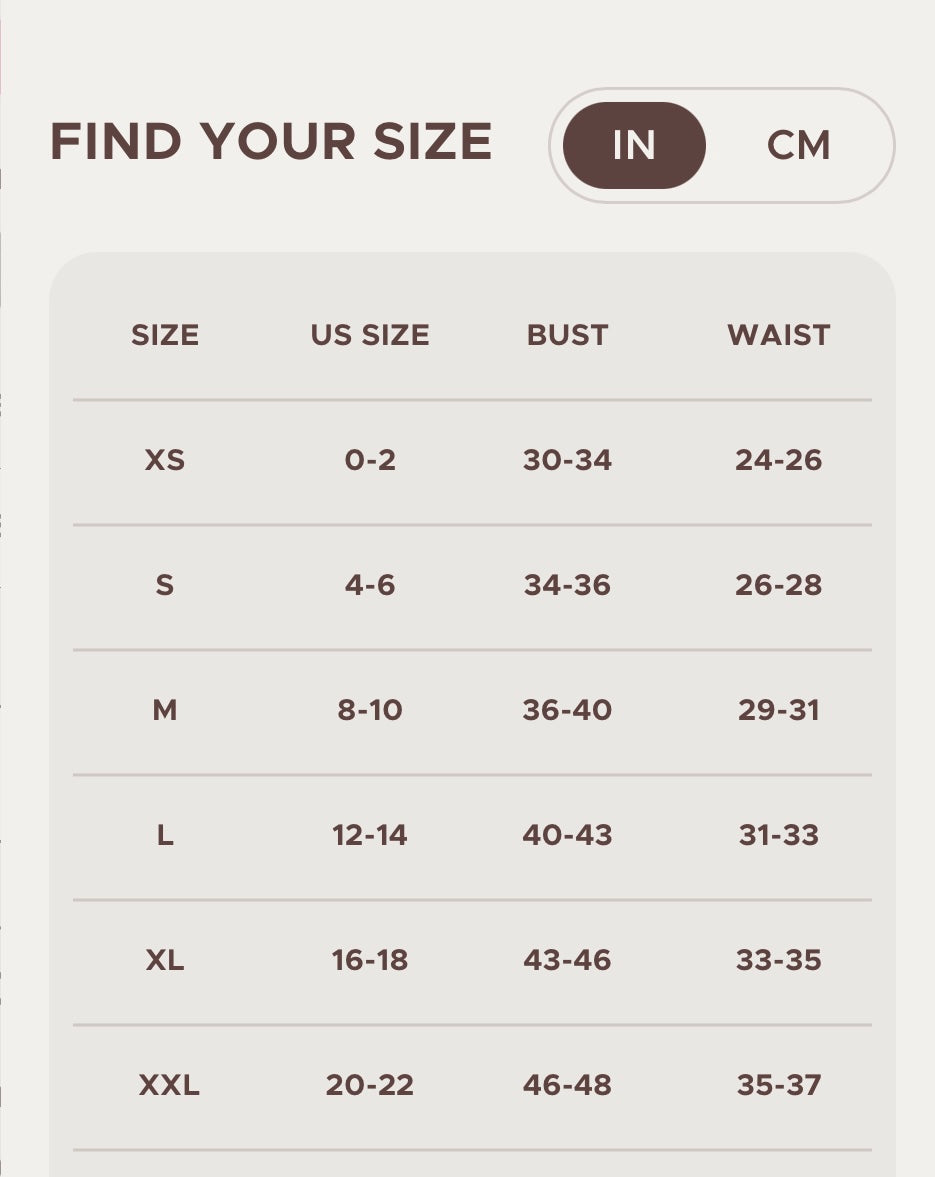Click waist measurement 33-35

click(x=778, y=960)
